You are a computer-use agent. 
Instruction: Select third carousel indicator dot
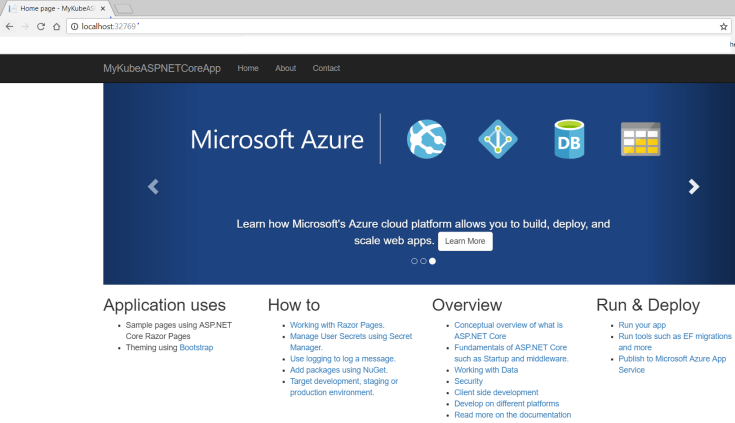[x=432, y=261]
